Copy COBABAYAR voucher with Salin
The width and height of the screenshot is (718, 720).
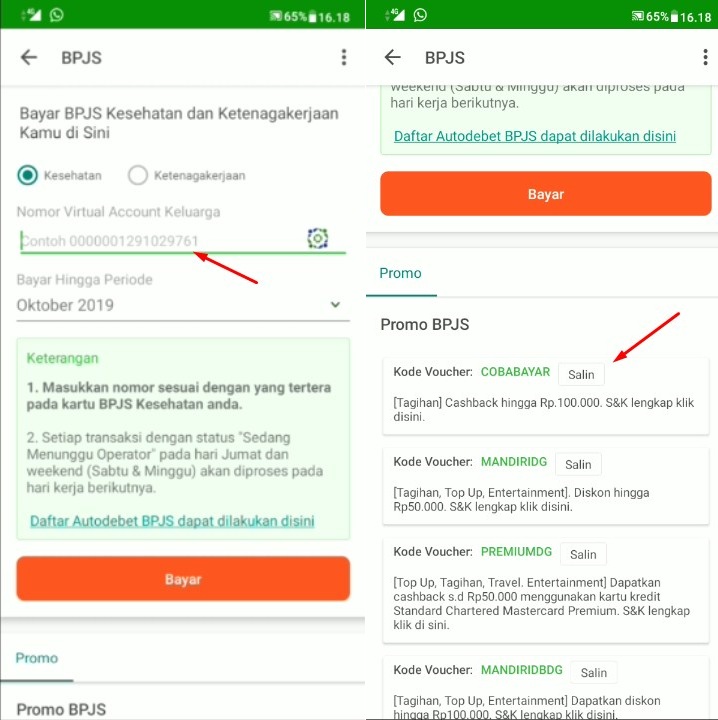coord(581,374)
